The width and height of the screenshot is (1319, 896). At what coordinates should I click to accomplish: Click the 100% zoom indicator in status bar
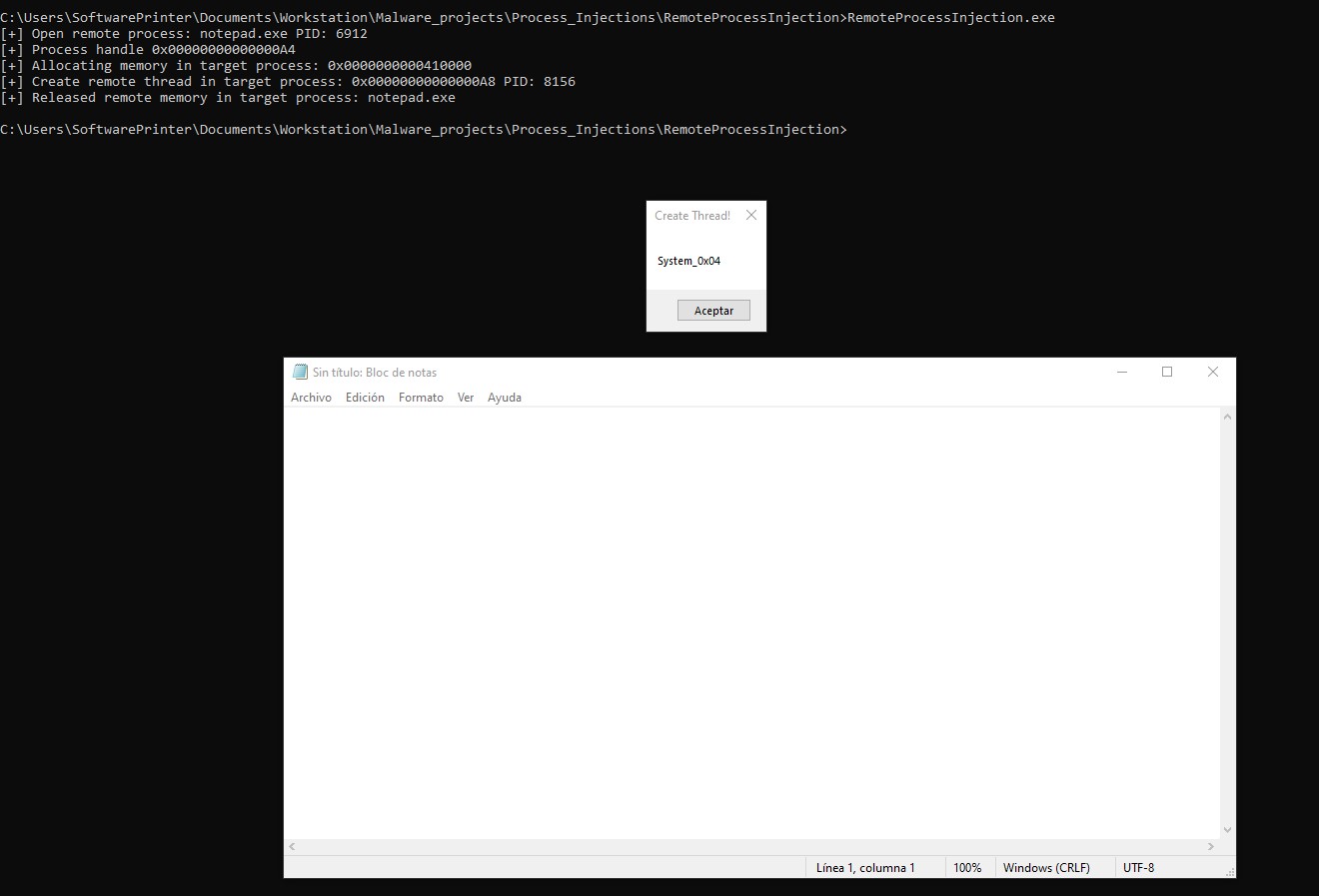(x=967, y=868)
